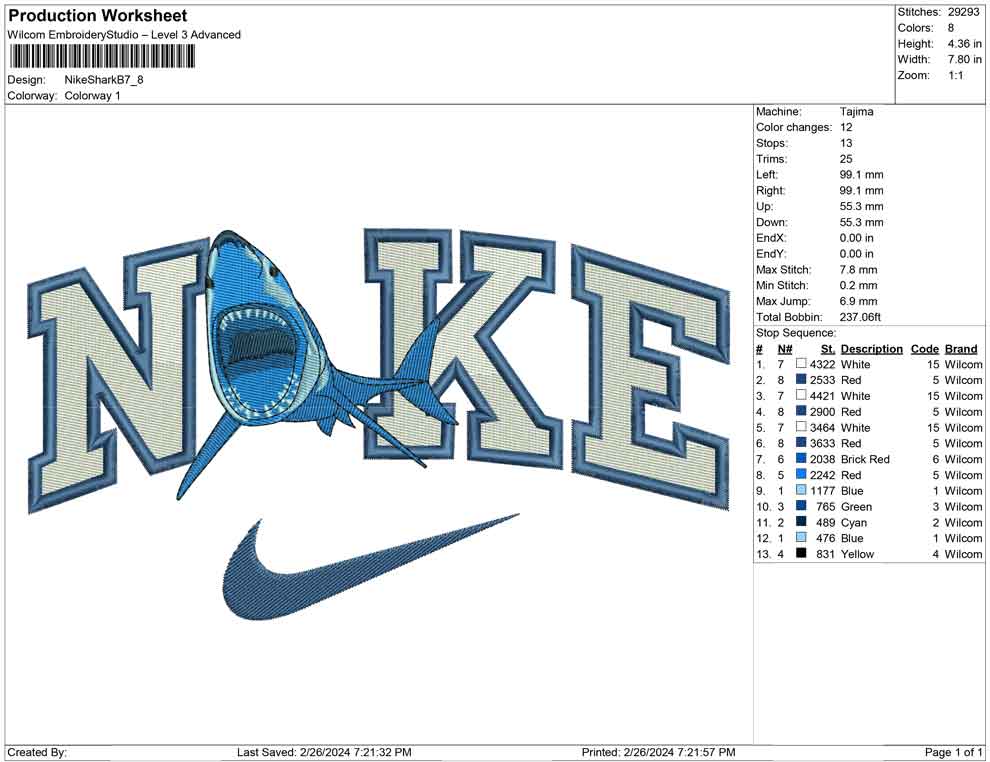
Task: Select the Stitches value 29293
Action: (963, 12)
